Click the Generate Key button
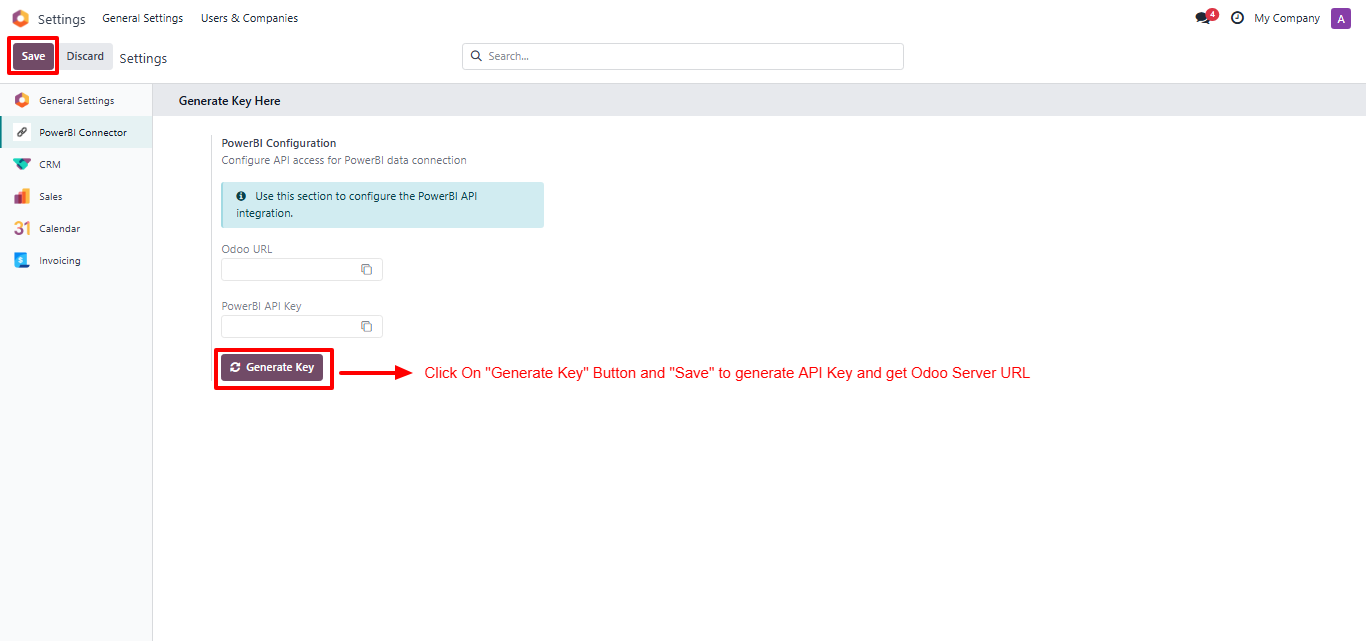 272,367
